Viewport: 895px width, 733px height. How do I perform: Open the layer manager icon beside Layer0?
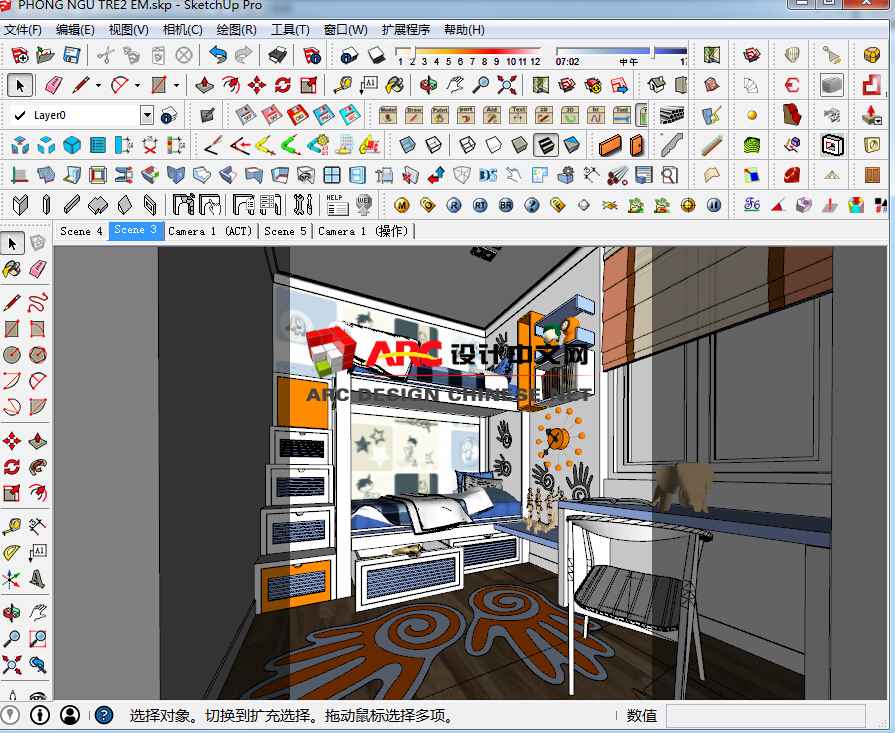tap(168, 115)
